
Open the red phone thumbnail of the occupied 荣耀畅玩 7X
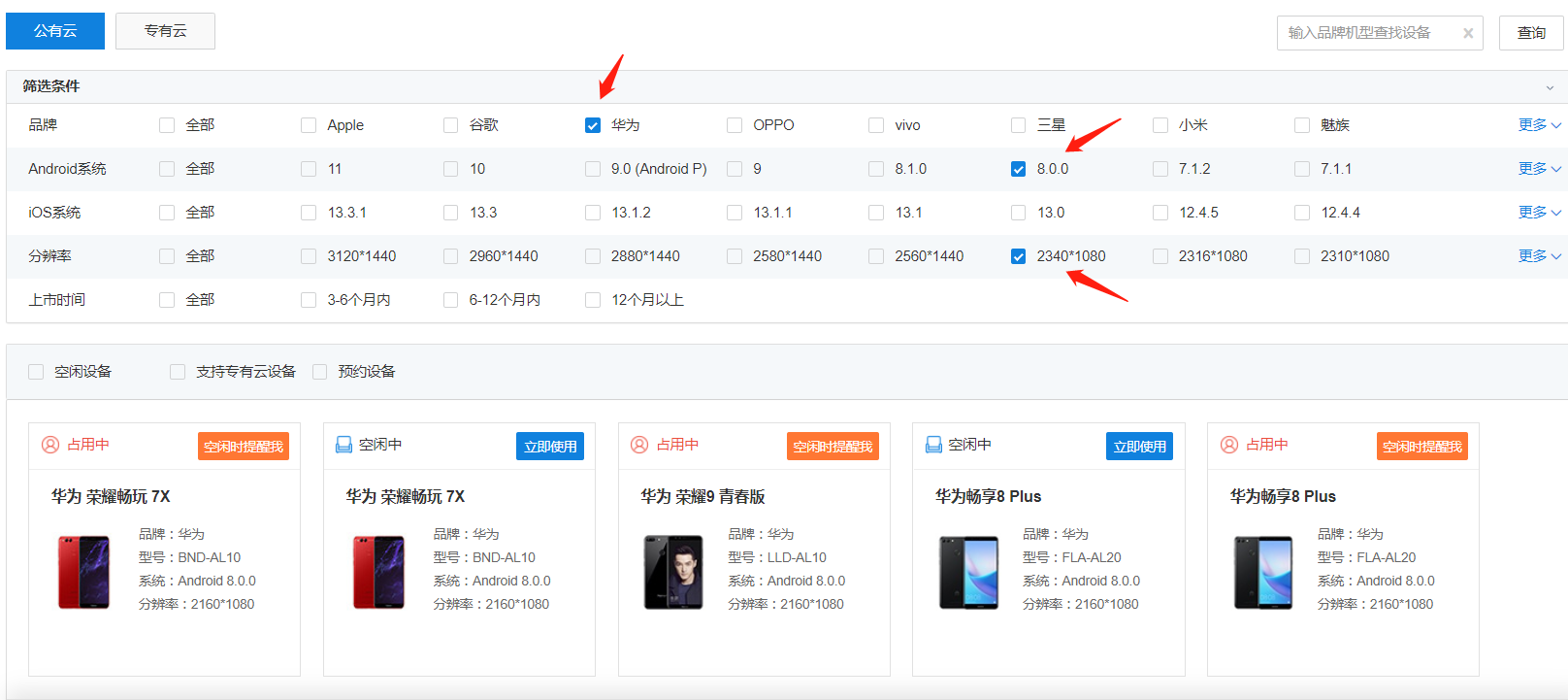pos(84,572)
